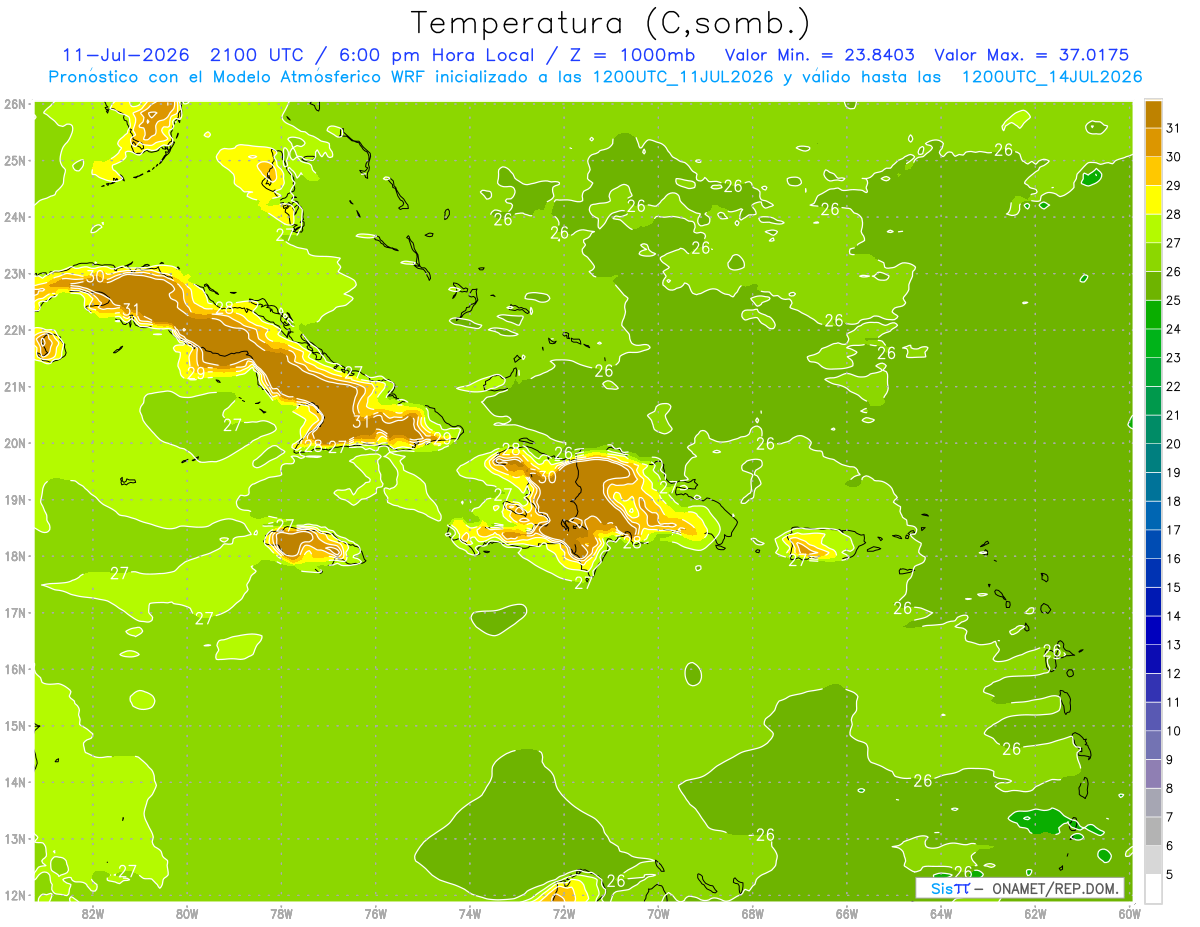
Task: Click the legend value 13
Action: pos(1174,645)
